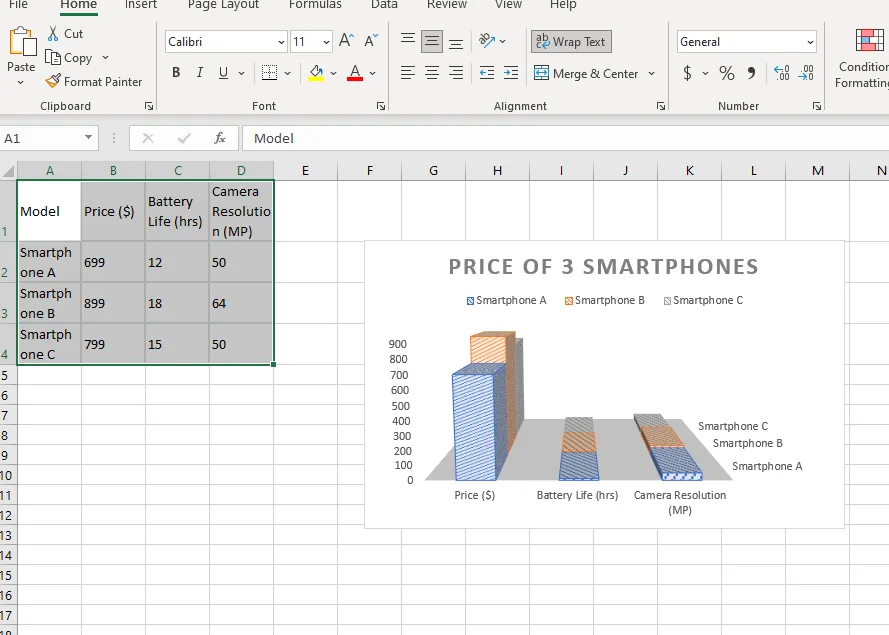Switch to the Insert ribbon tab
Image resolution: width=889 pixels, height=635 pixels.
click(140, 5)
